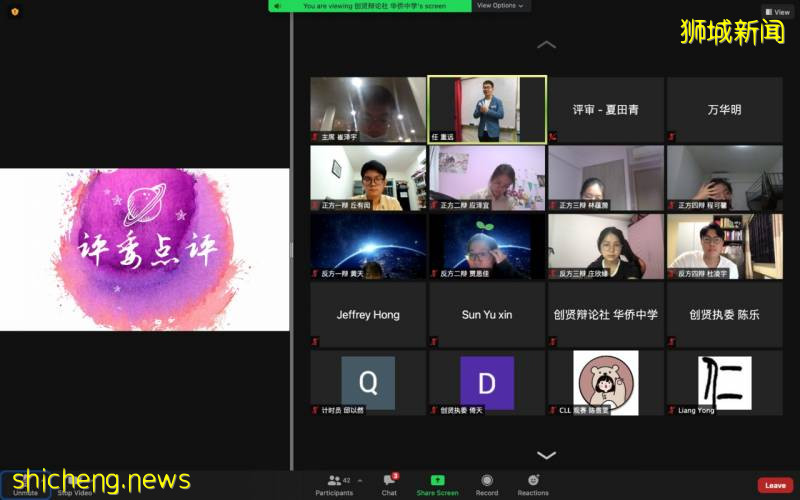The image size is (800, 500).
Task: Click muted mic icon on Jeffrey Hong tile
Action: (x=315, y=341)
